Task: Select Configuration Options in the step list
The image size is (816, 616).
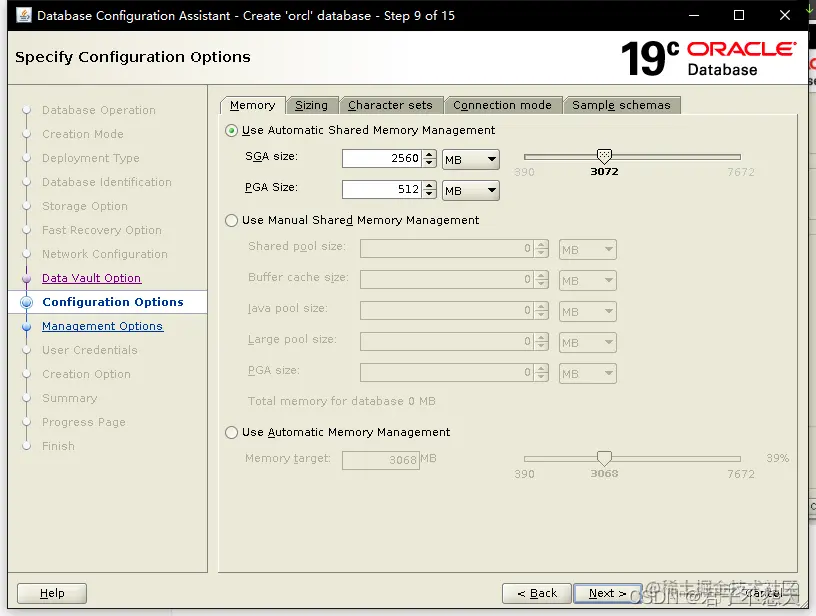Action: [x=113, y=302]
